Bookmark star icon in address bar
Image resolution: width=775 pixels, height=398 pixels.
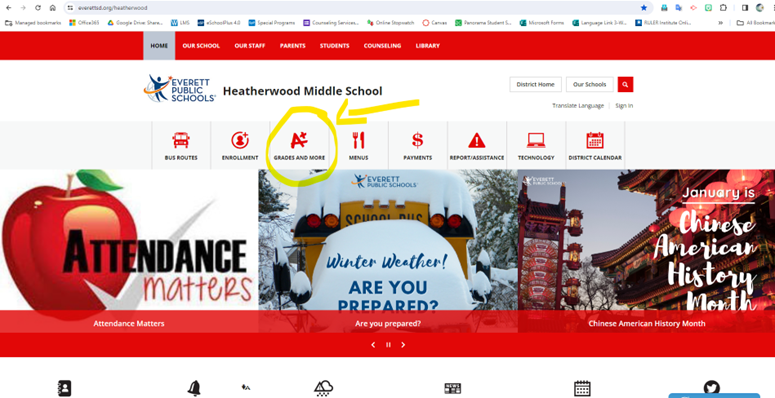pyautogui.click(x=644, y=8)
